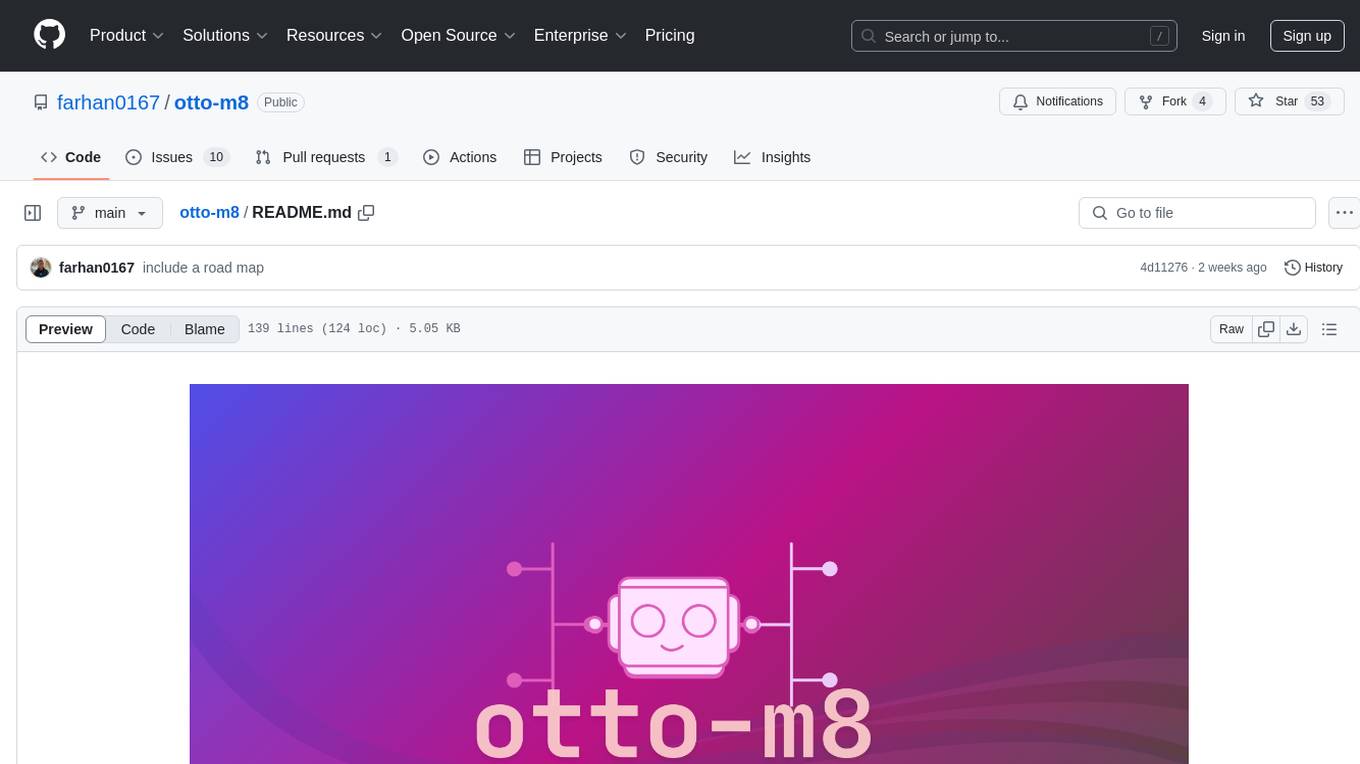Click the Notifications bell button
Image resolution: width=1360 pixels, height=764 pixels.
1058,102
